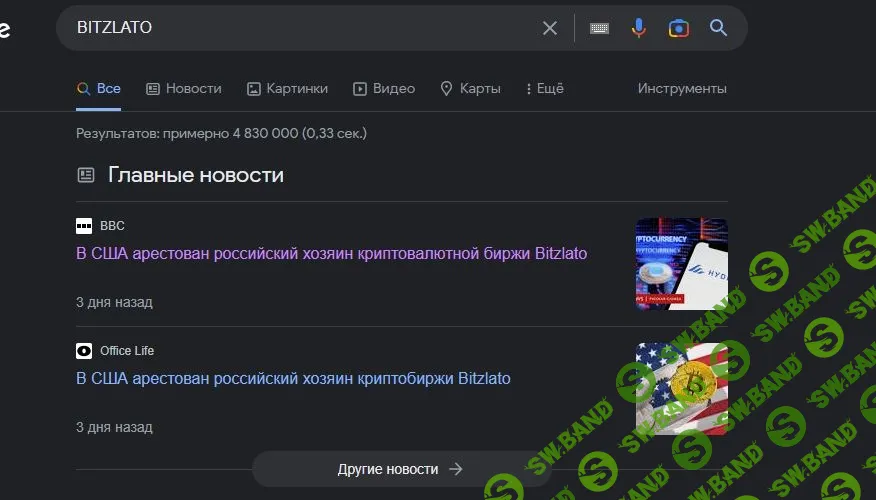Clear the search box with X icon

[x=550, y=28]
